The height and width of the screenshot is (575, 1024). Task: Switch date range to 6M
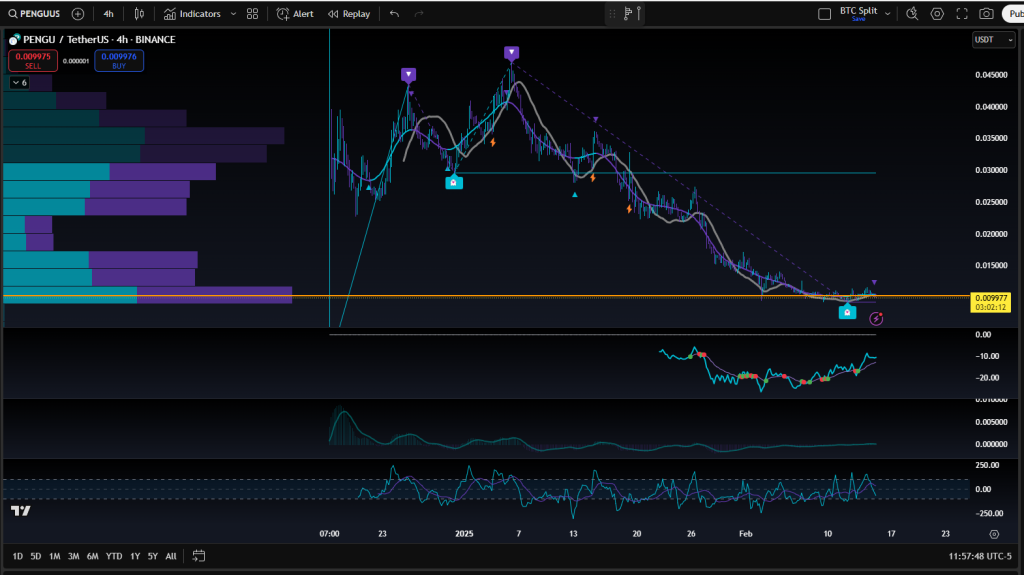(93, 556)
